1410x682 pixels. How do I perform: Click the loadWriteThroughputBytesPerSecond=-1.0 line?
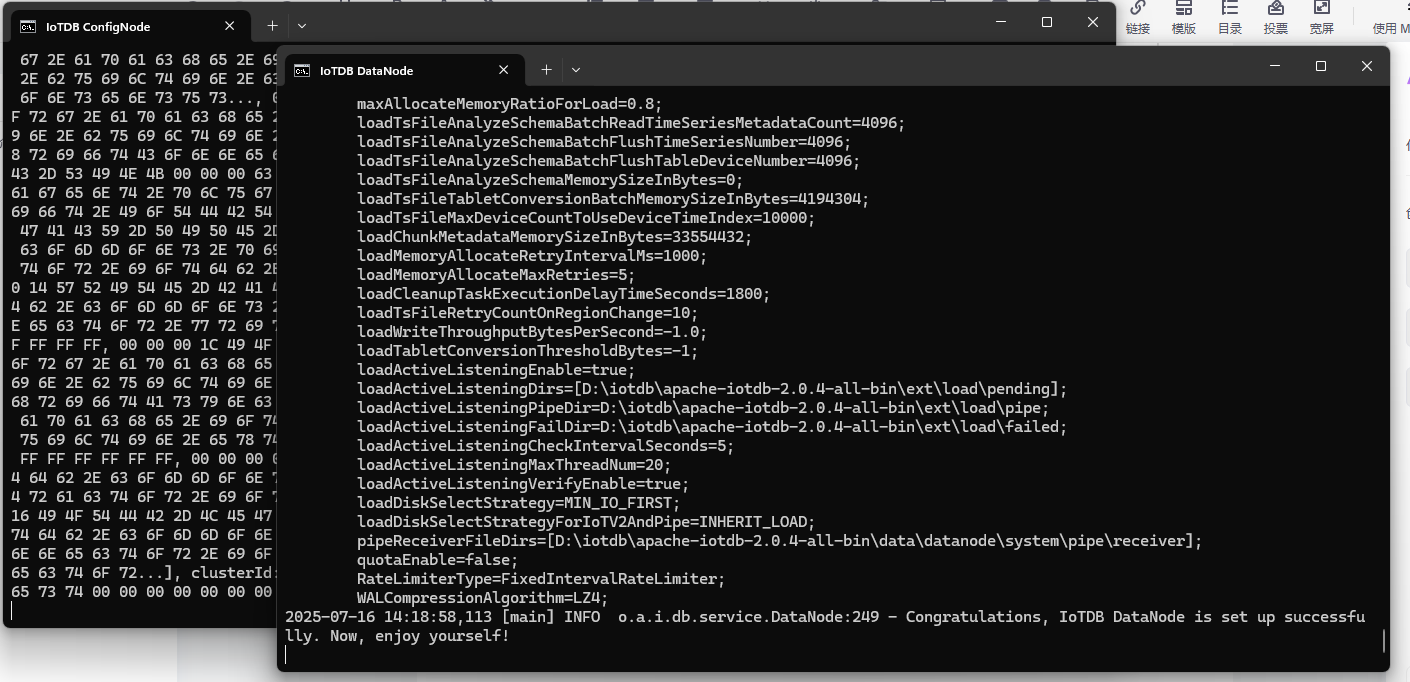(532, 332)
